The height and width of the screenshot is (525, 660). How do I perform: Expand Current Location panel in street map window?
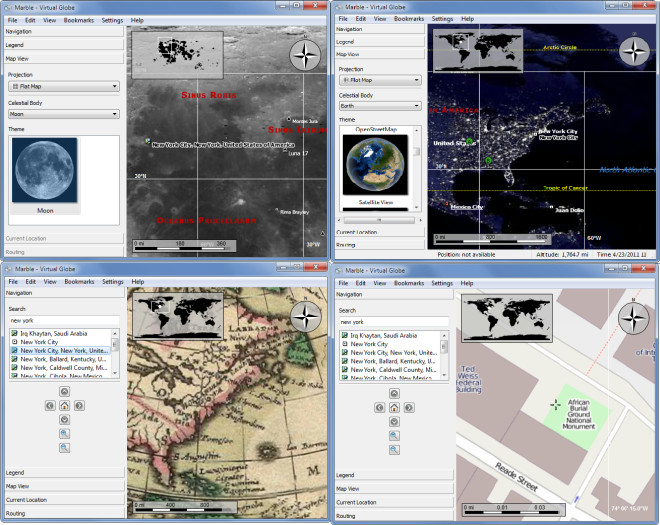point(394,502)
